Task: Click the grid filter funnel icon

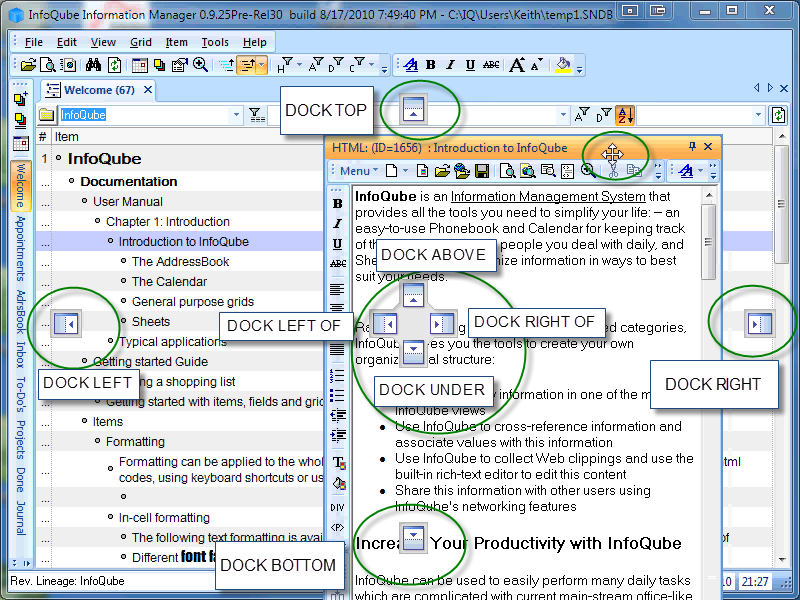Action: tap(256, 115)
